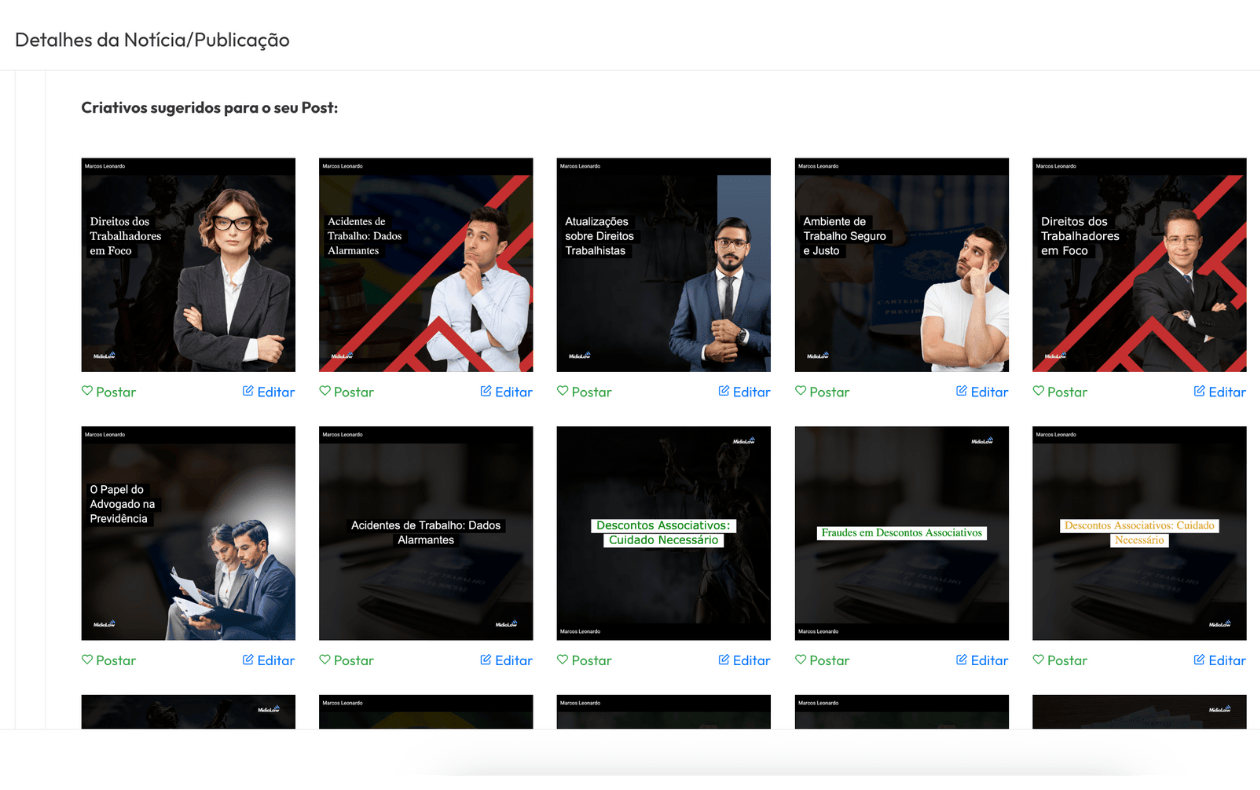The width and height of the screenshot is (1260, 790).
Task: Open the text-only Acidentes de Trabalho: Dados Alarmantes creative
Action: [x=426, y=533]
